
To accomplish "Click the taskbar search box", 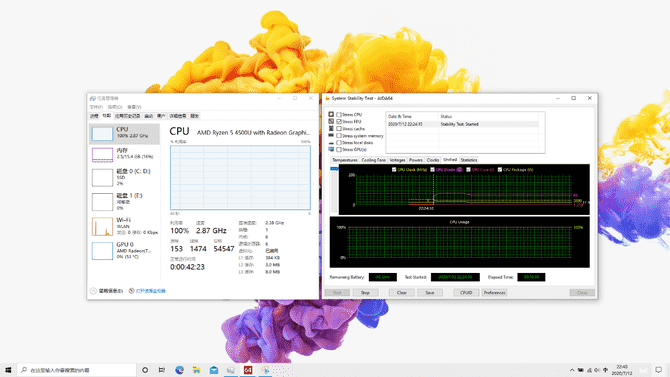I will [77, 370].
